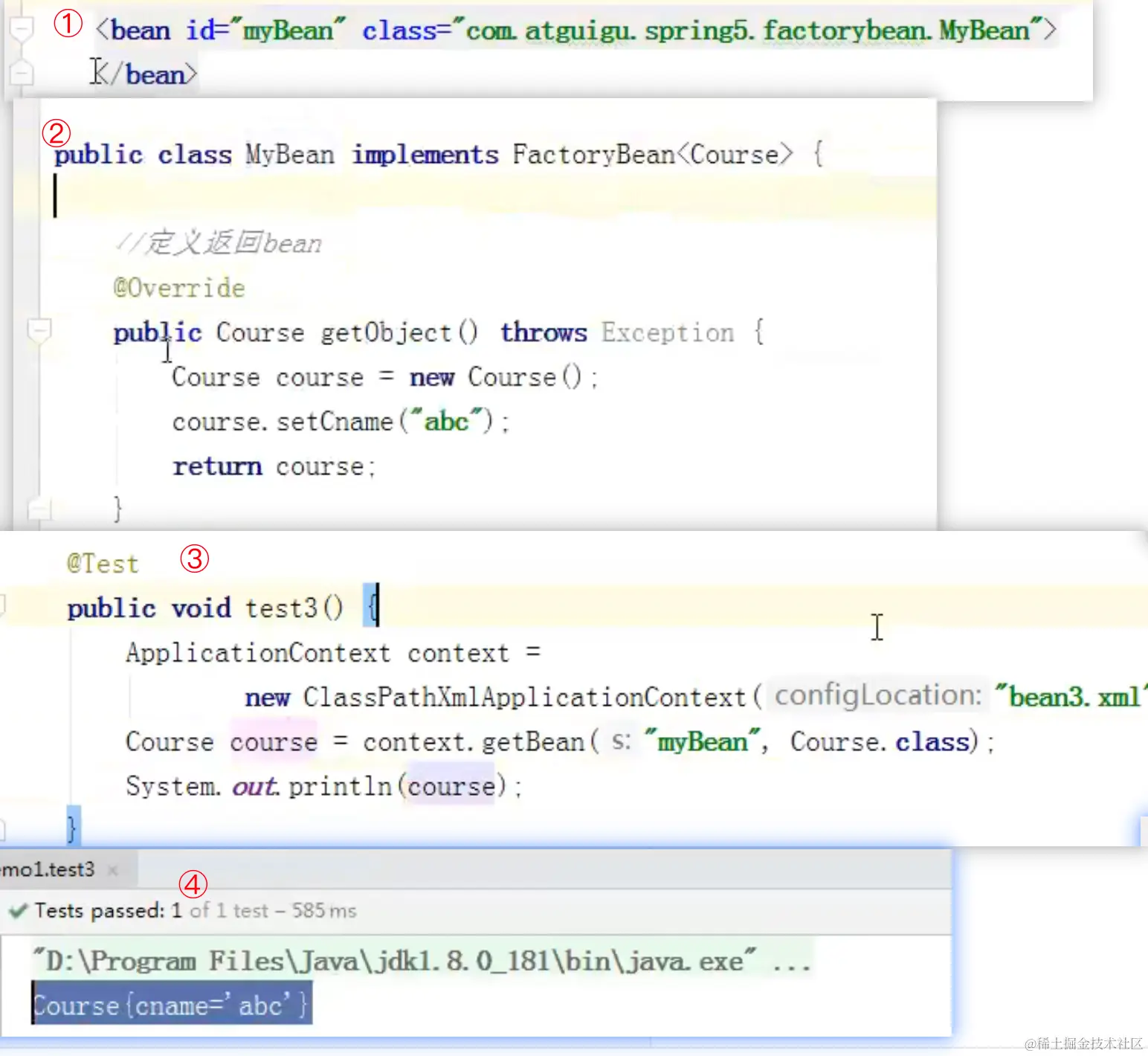The width and height of the screenshot is (1148, 1056).
Task: Click FactoryBean<Course> in the class declaration
Action: pyautogui.click(x=653, y=155)
